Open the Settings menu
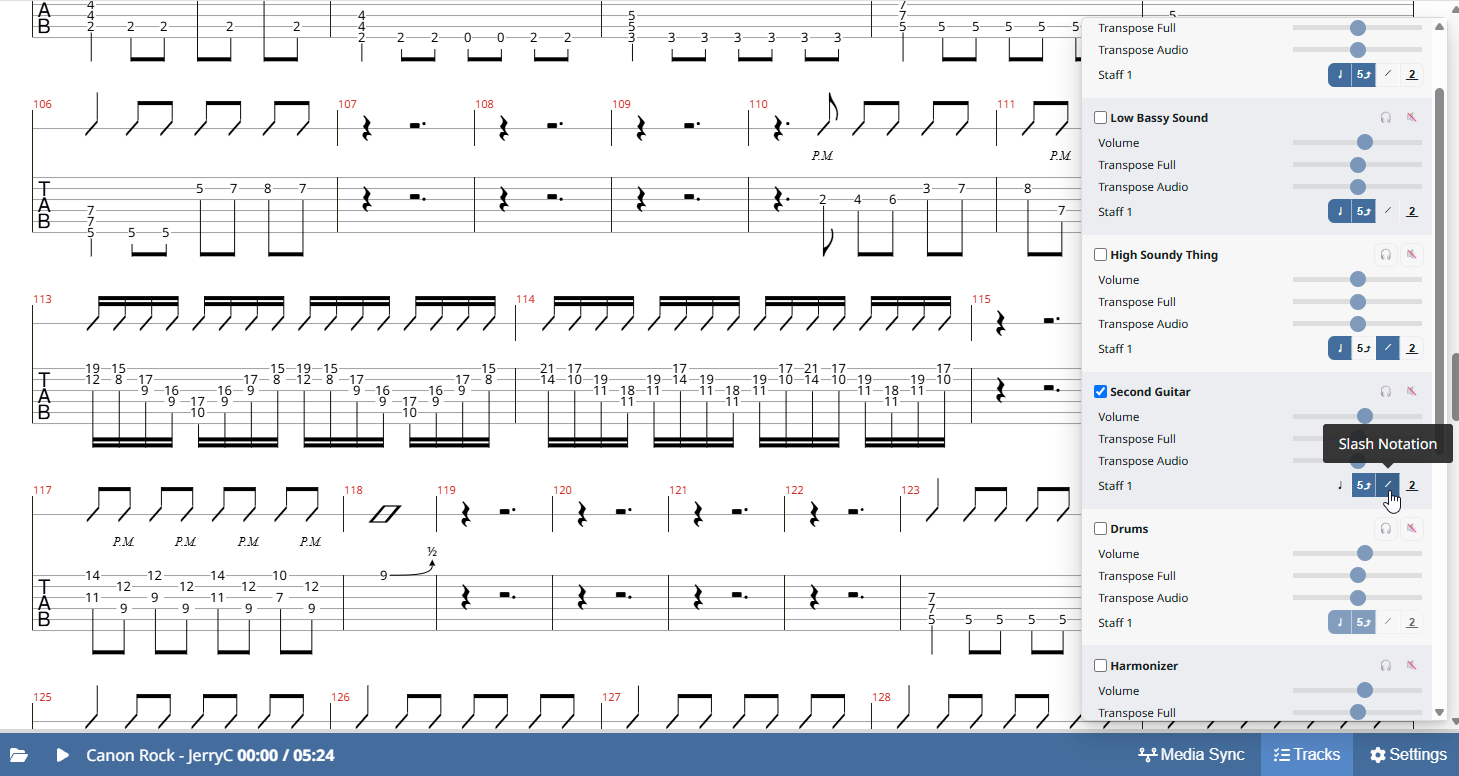The height and width of the screenshot is (776, 1459). [1408, 755]
